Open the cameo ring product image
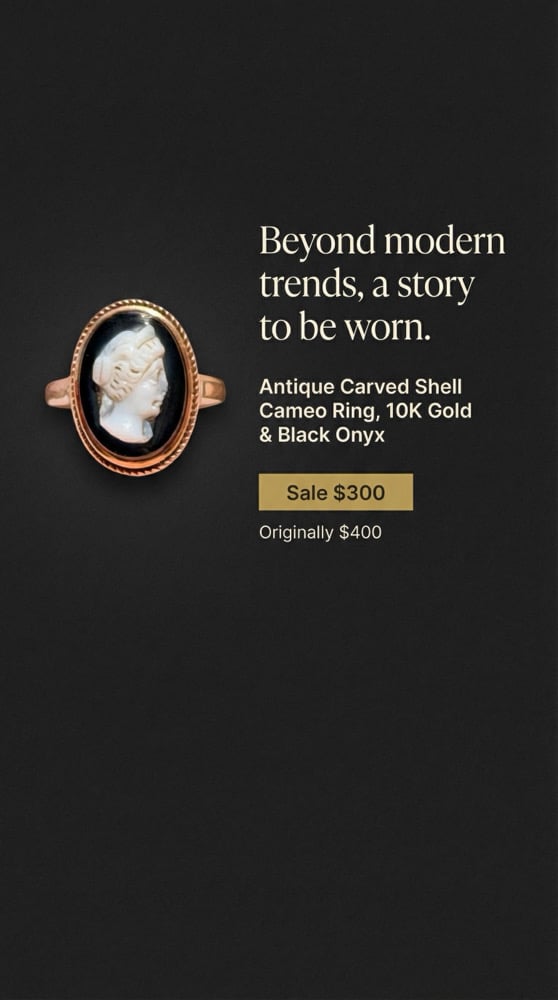This screenshot has height=1000, width=558. click(135, 388)
